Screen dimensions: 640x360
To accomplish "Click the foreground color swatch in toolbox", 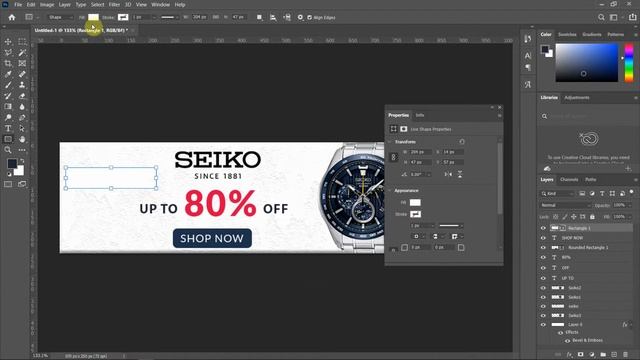I will 12,163.
